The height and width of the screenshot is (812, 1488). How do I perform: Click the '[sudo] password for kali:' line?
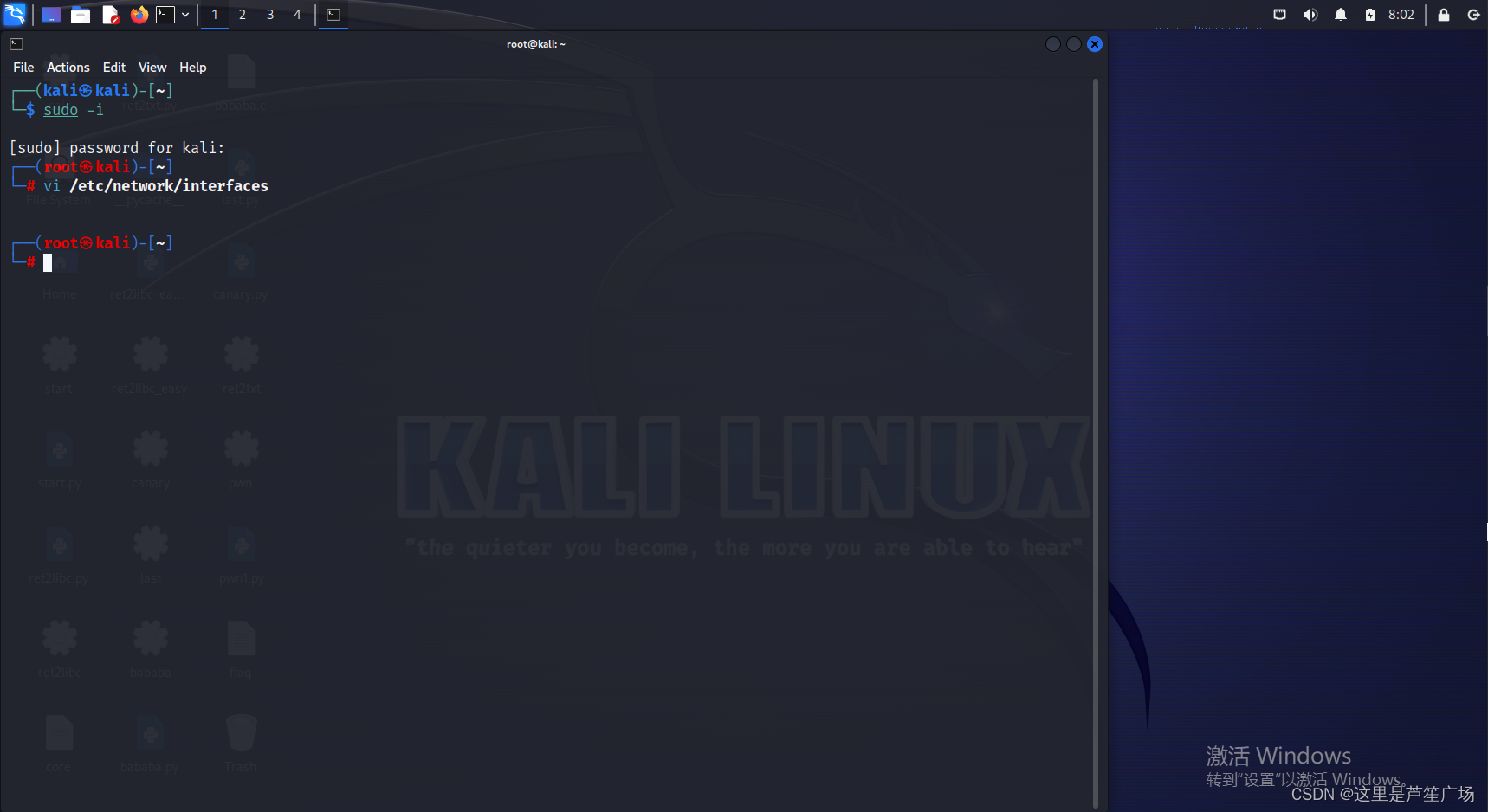click(x=117, y=148)
